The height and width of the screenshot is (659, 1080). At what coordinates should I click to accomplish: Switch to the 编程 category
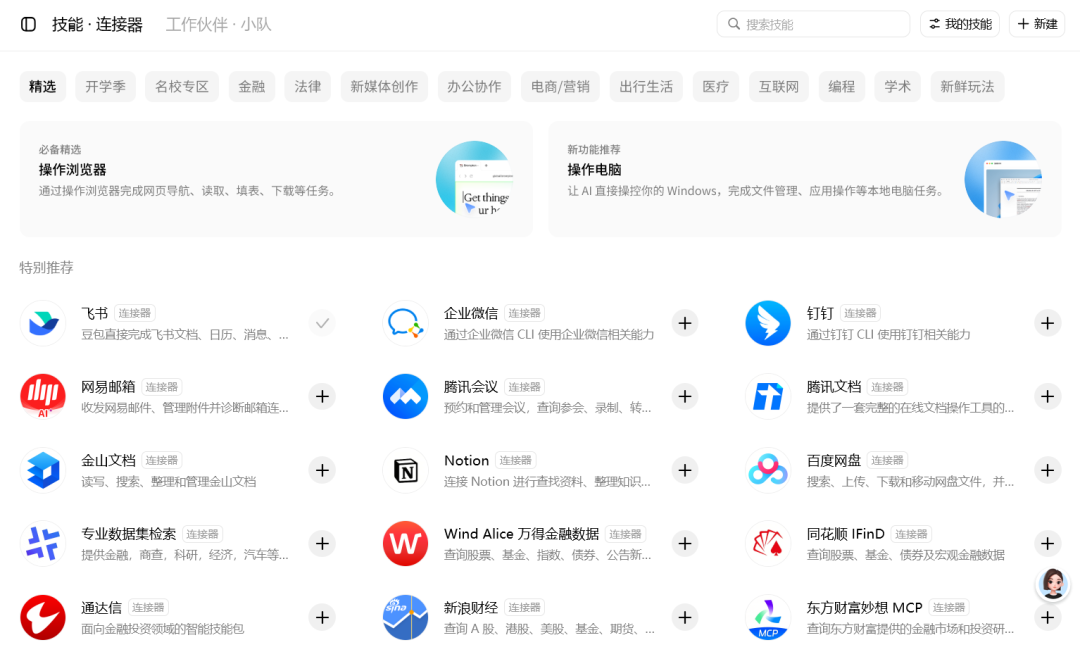coord(842,87)
